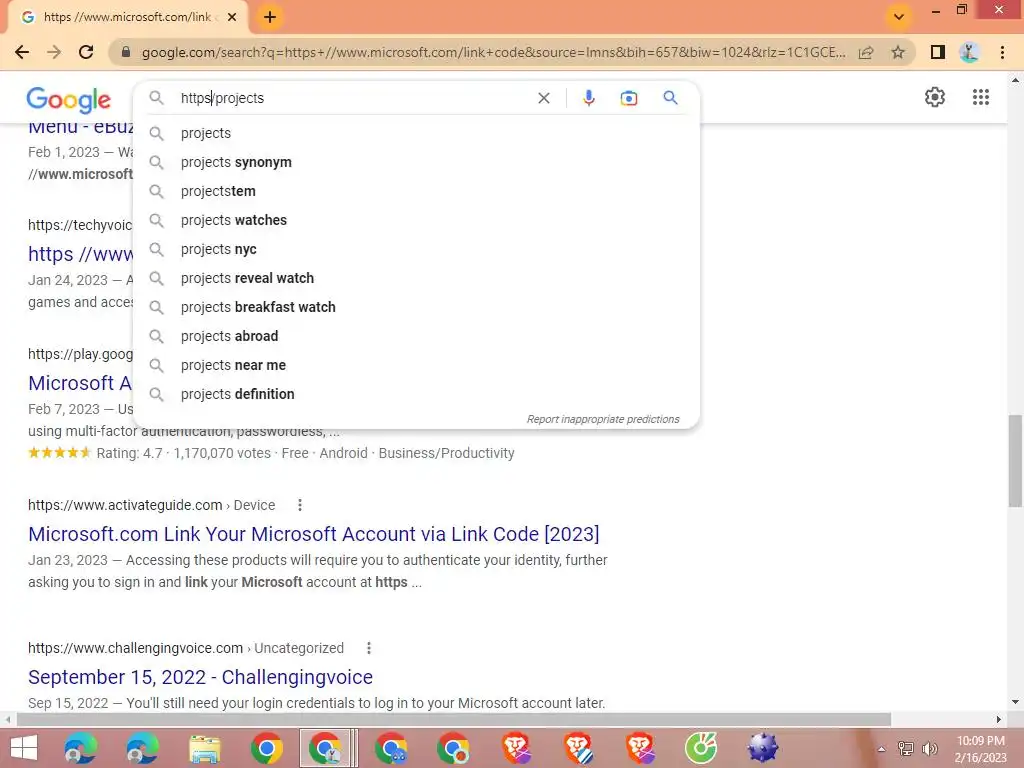Open 'September 15, 2022 - Challengingvoice' result

click(x=200, y=677)
